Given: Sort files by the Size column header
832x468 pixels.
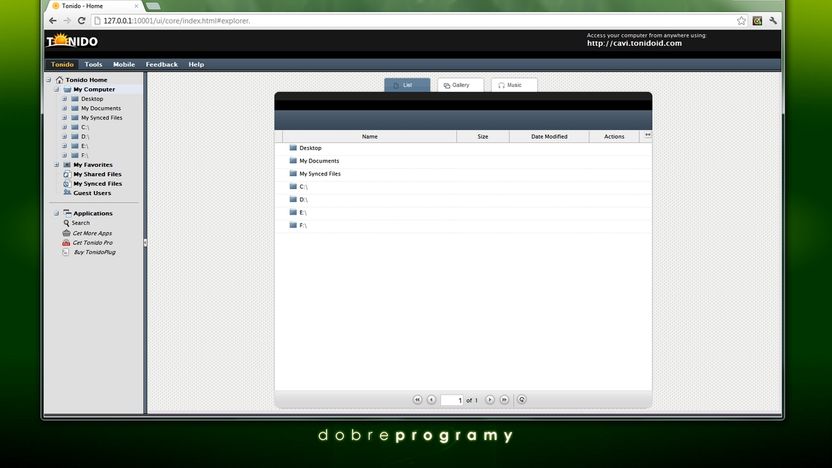Looking at the screenshot, I should tap(482, 136).
